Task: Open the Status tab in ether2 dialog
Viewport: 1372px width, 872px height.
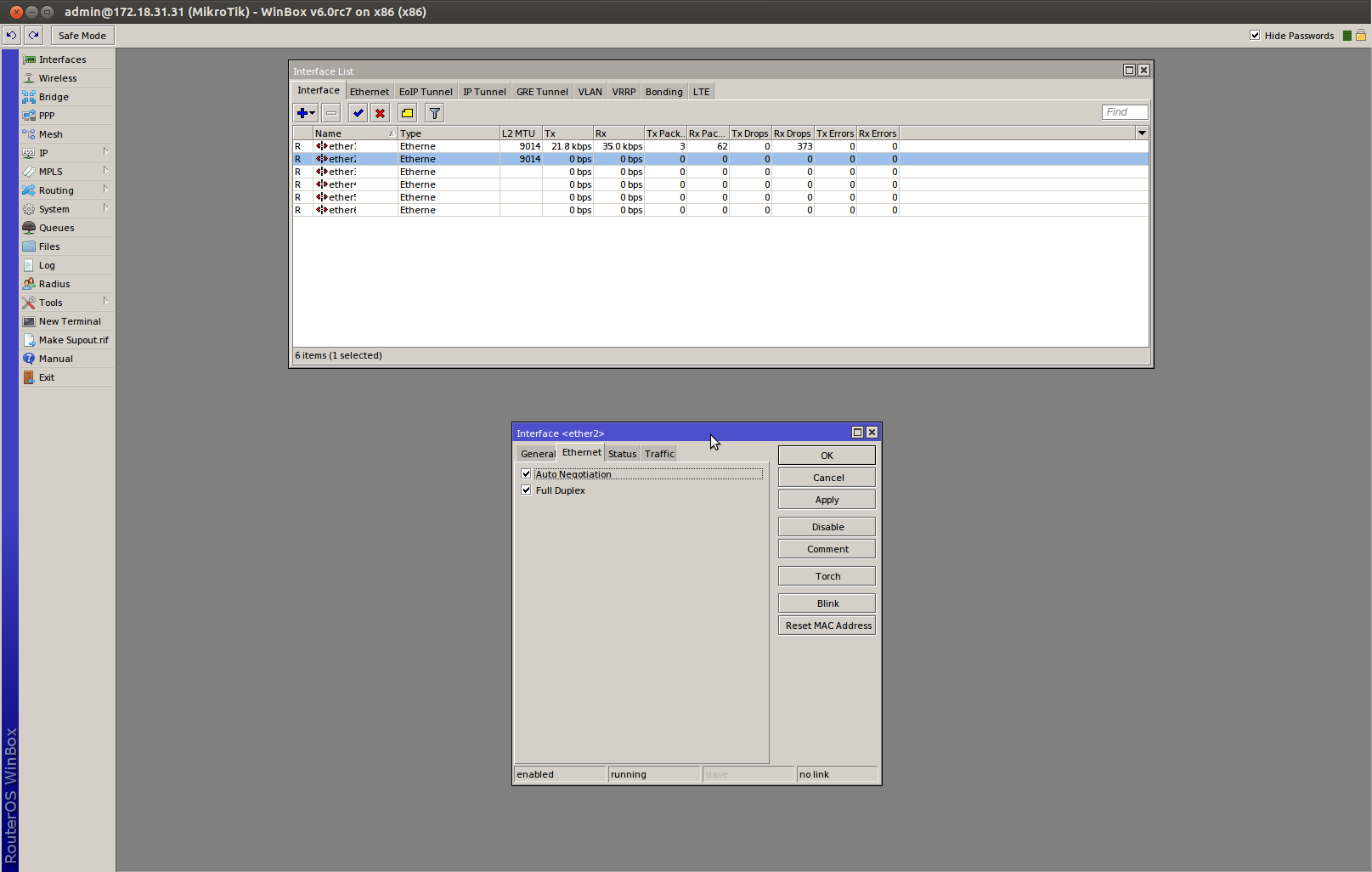Action: [621, 453]
